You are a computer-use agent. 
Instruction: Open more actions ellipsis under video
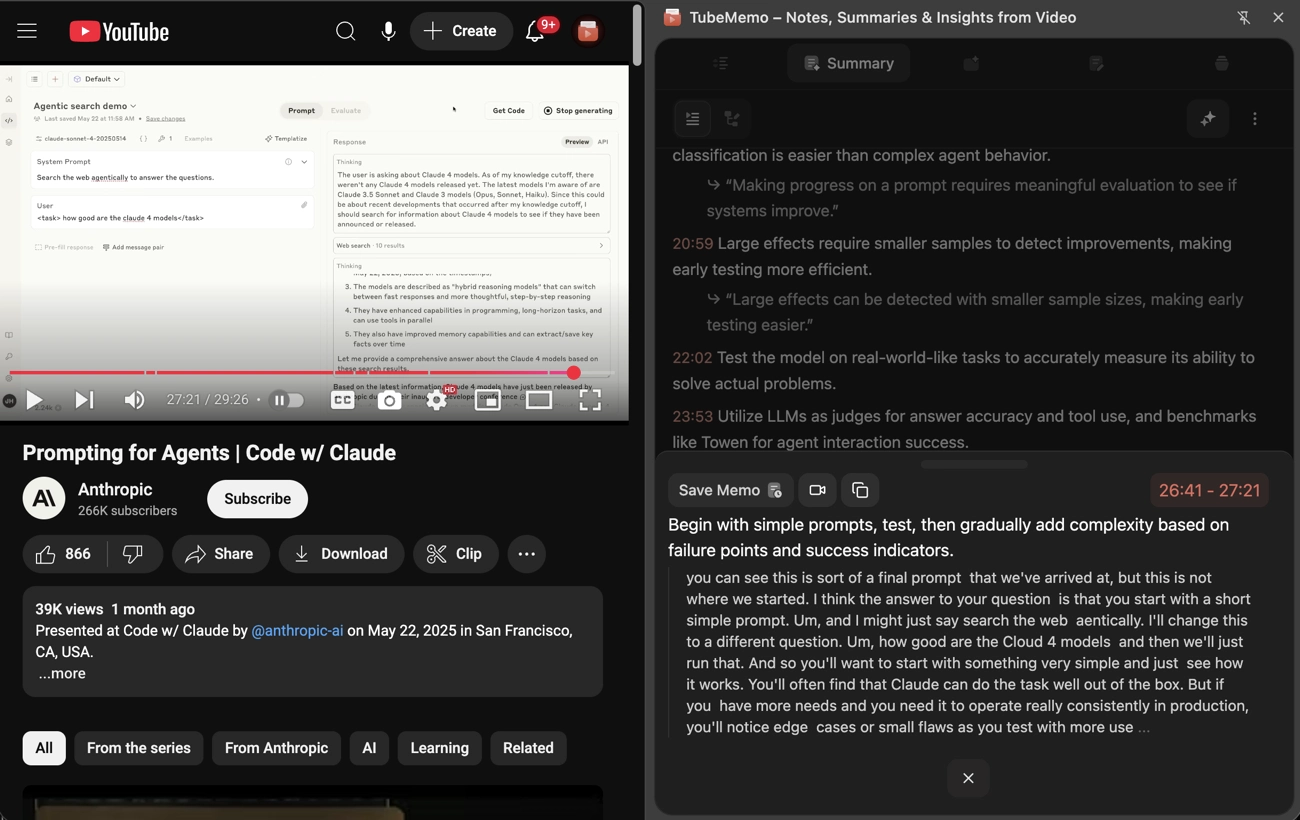[527, 554]
